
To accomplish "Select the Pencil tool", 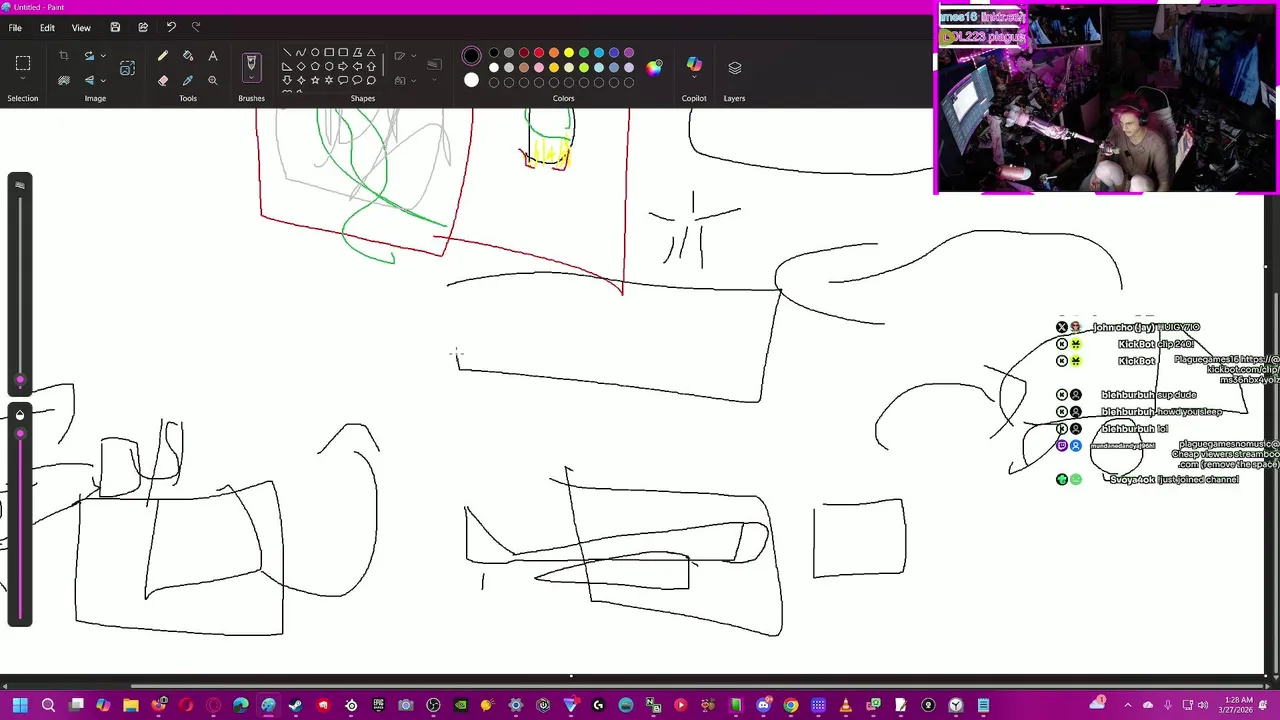I will point(163,56).
